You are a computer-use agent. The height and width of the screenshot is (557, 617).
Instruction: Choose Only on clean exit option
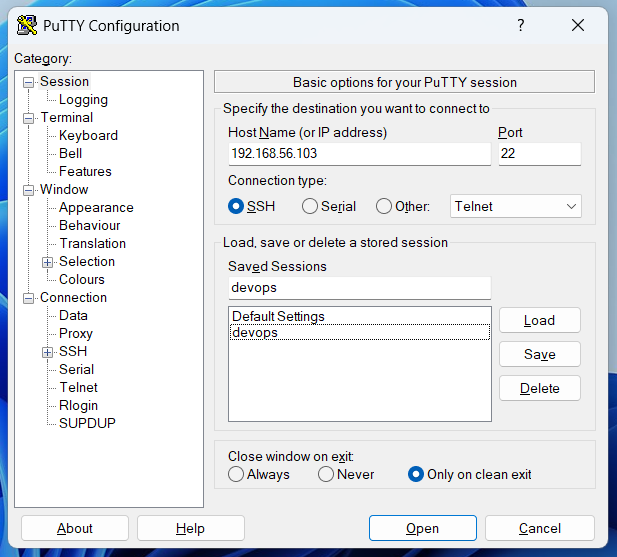(416, 474)
